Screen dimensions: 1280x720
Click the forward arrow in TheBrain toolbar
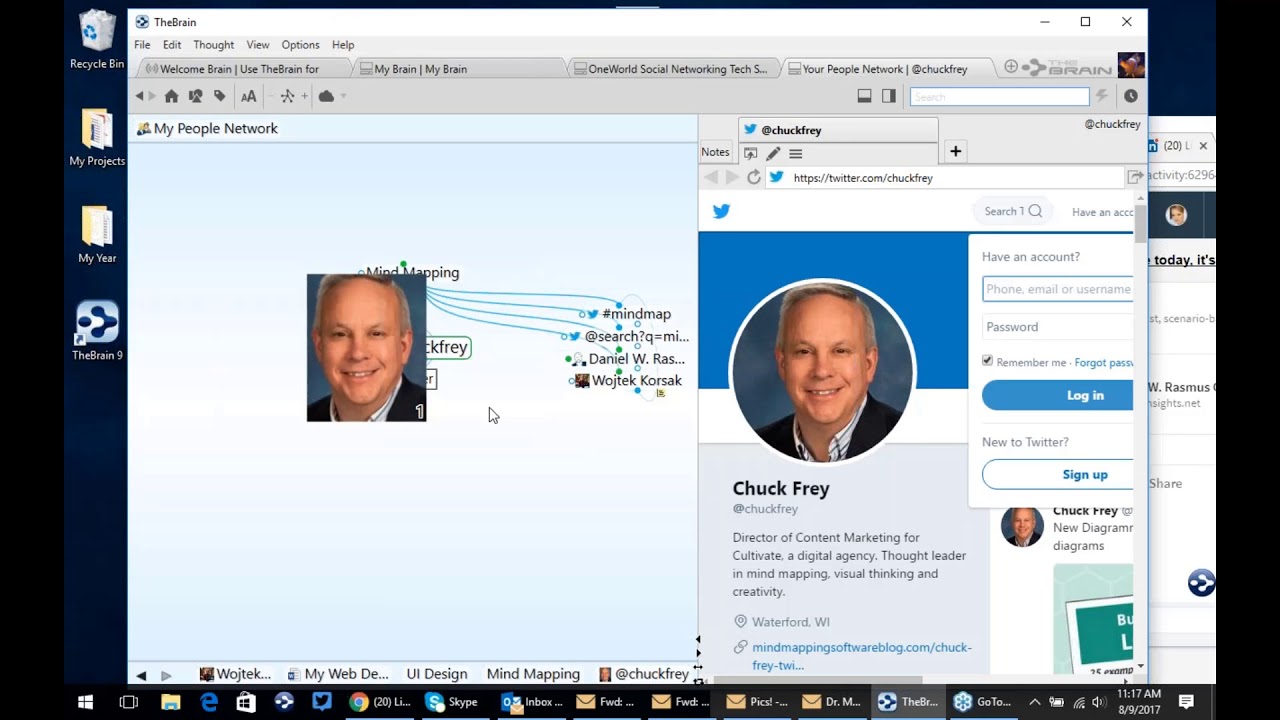point(152,96)
